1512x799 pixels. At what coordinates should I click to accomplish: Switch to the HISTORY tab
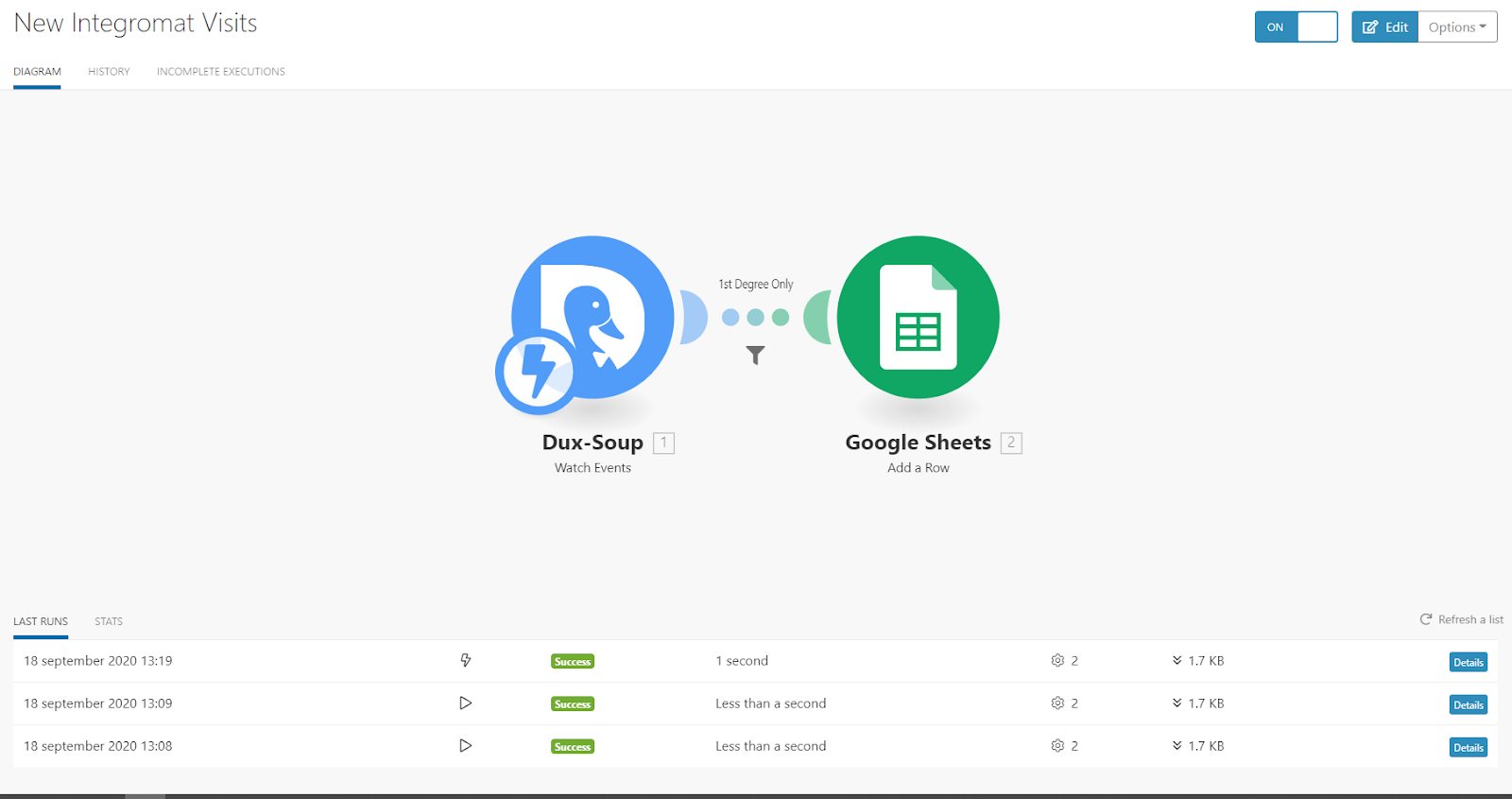coord(109,72)
